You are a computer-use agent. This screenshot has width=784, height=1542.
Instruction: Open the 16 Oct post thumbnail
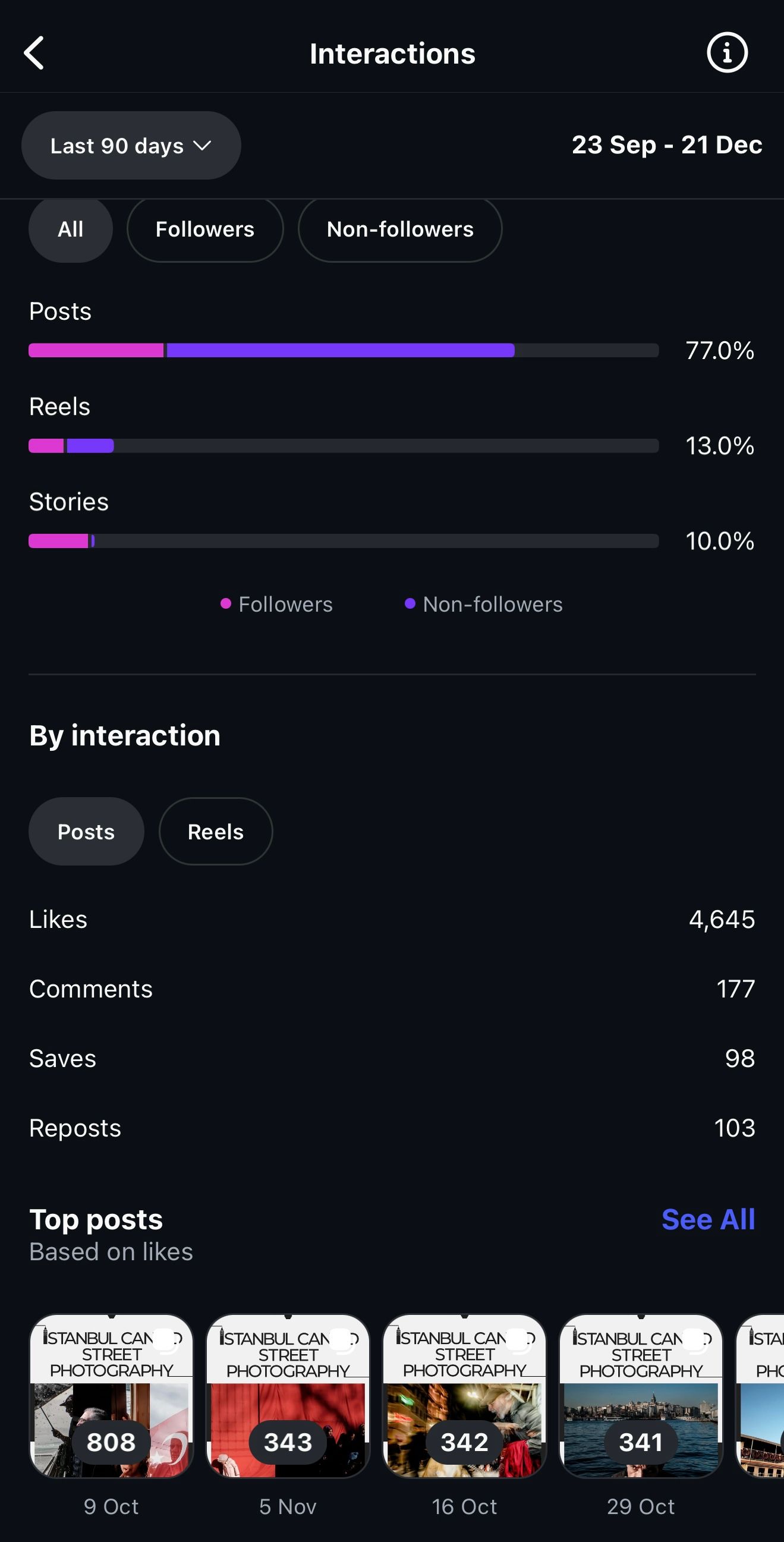[x=464, y=1396]
